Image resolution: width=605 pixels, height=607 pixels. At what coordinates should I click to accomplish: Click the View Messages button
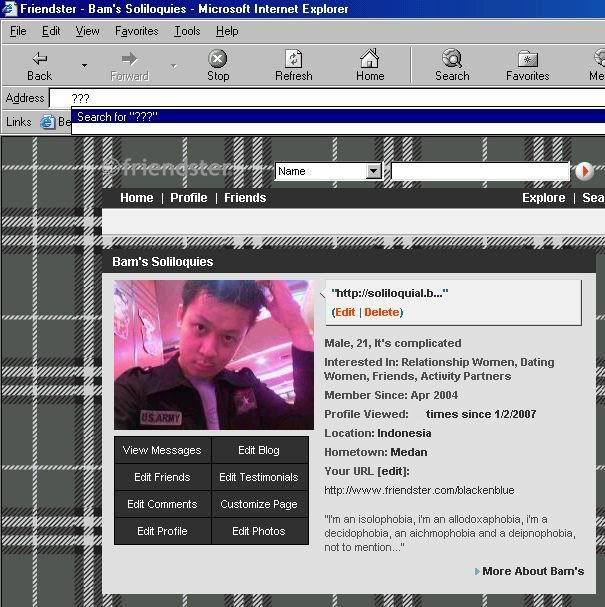pyautogui.click(x=162, y=450)
